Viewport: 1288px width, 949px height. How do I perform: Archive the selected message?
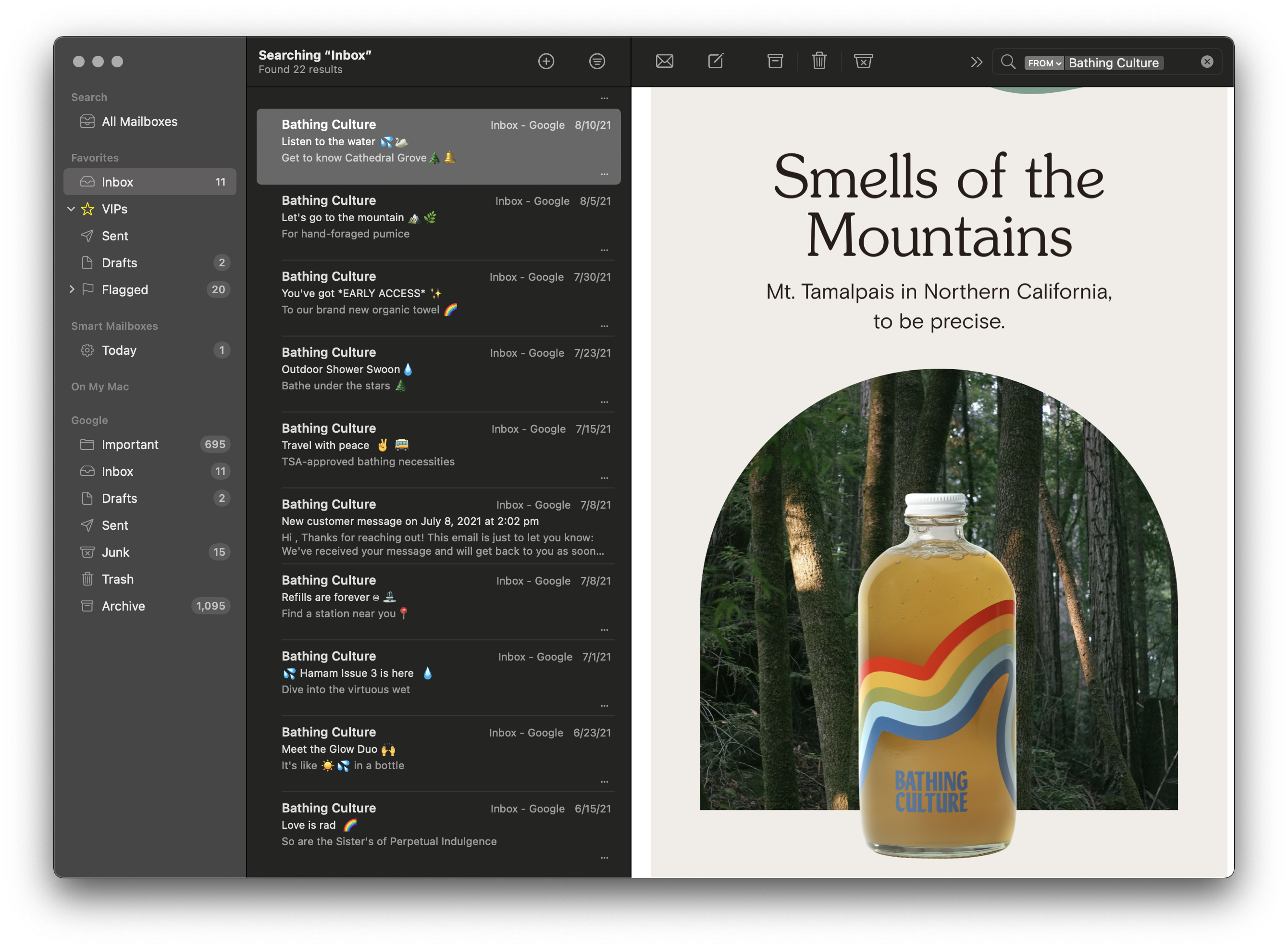[775, 61]
